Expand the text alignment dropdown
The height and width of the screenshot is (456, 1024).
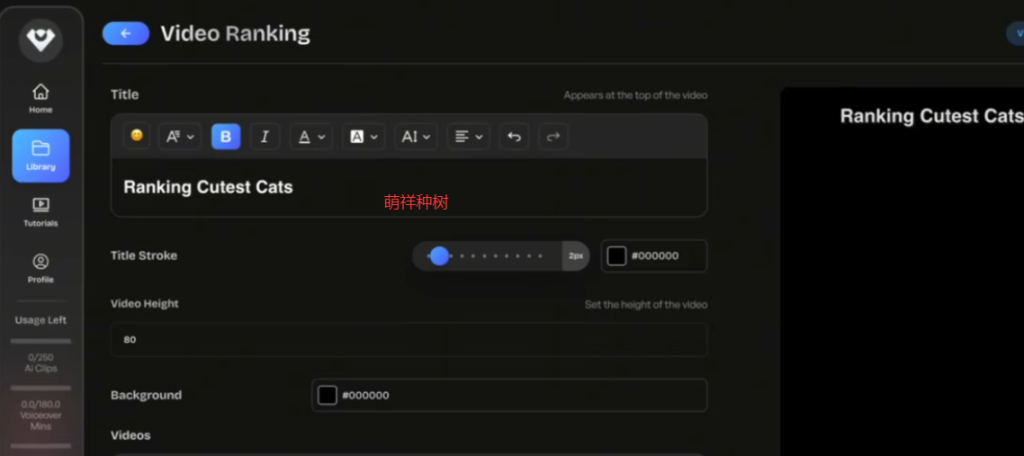[466, 136]
